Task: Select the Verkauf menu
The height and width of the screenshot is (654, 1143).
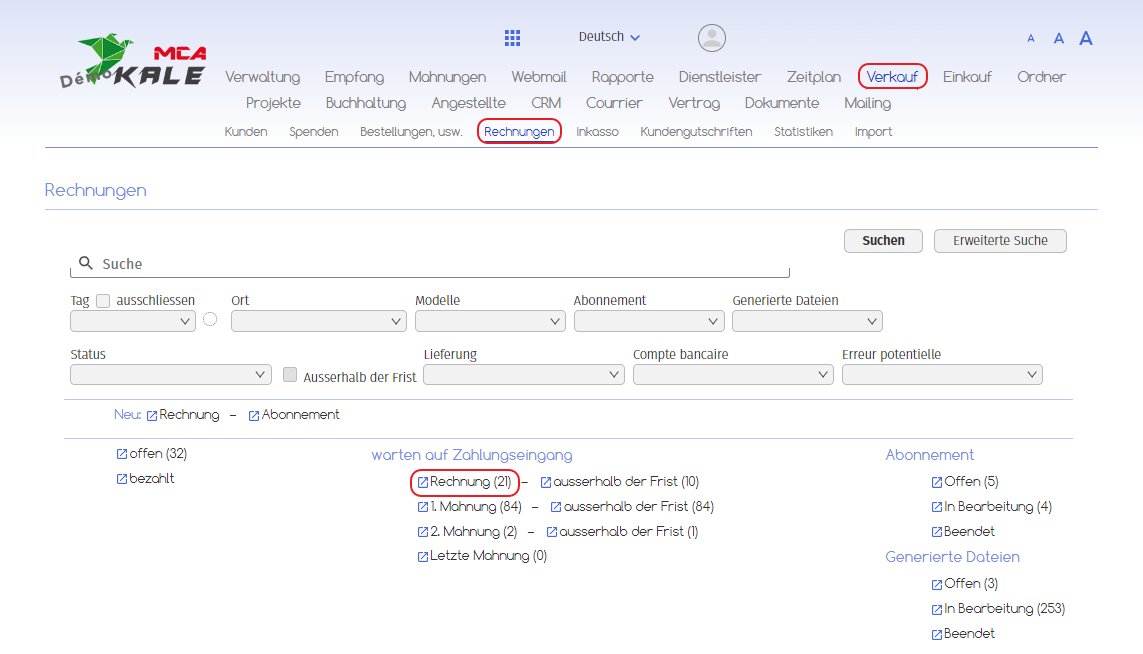Action: pos(892,77)
